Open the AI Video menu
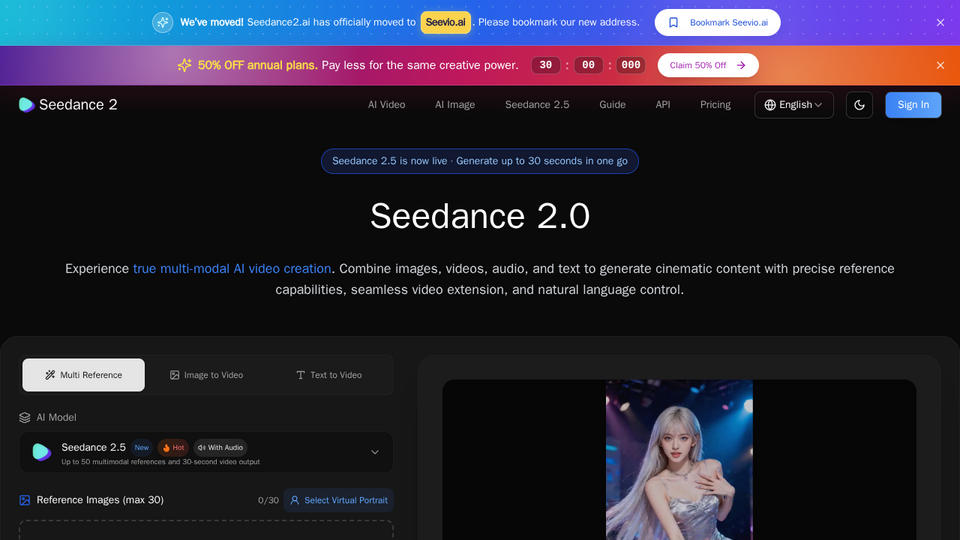The width and height of the screenshot is (960, 540). coord(386,105)
